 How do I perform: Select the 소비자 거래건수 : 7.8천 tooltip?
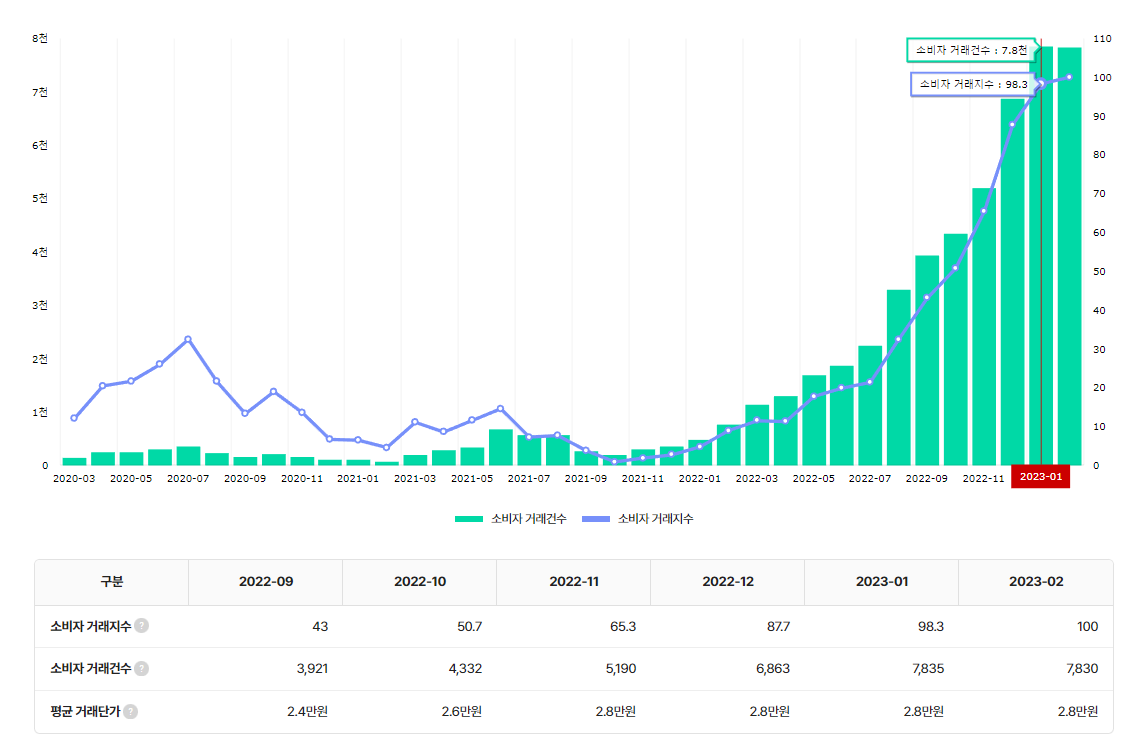[x=971, y=50]
